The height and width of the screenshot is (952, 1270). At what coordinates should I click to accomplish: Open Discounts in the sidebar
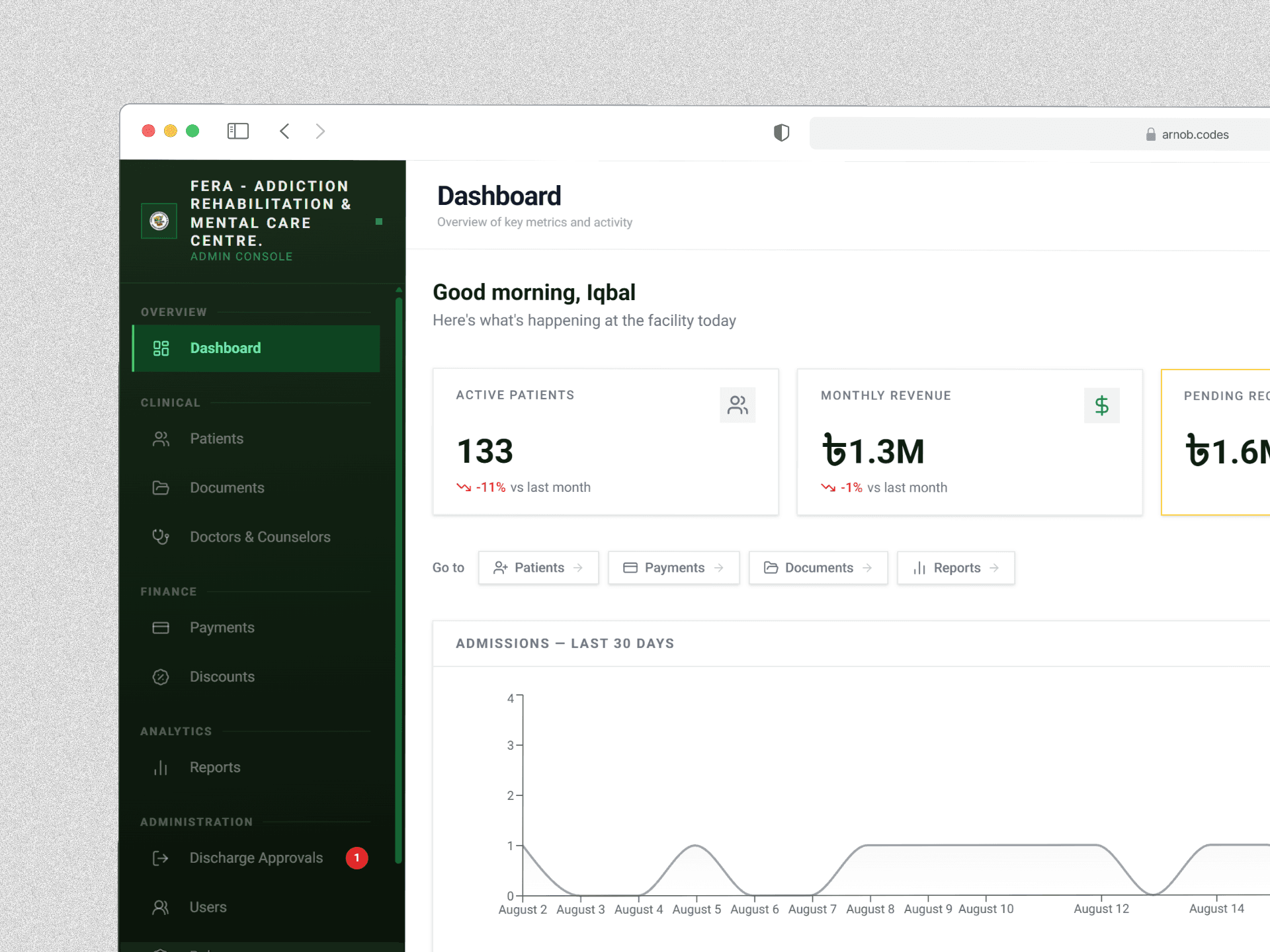(256, 677)
